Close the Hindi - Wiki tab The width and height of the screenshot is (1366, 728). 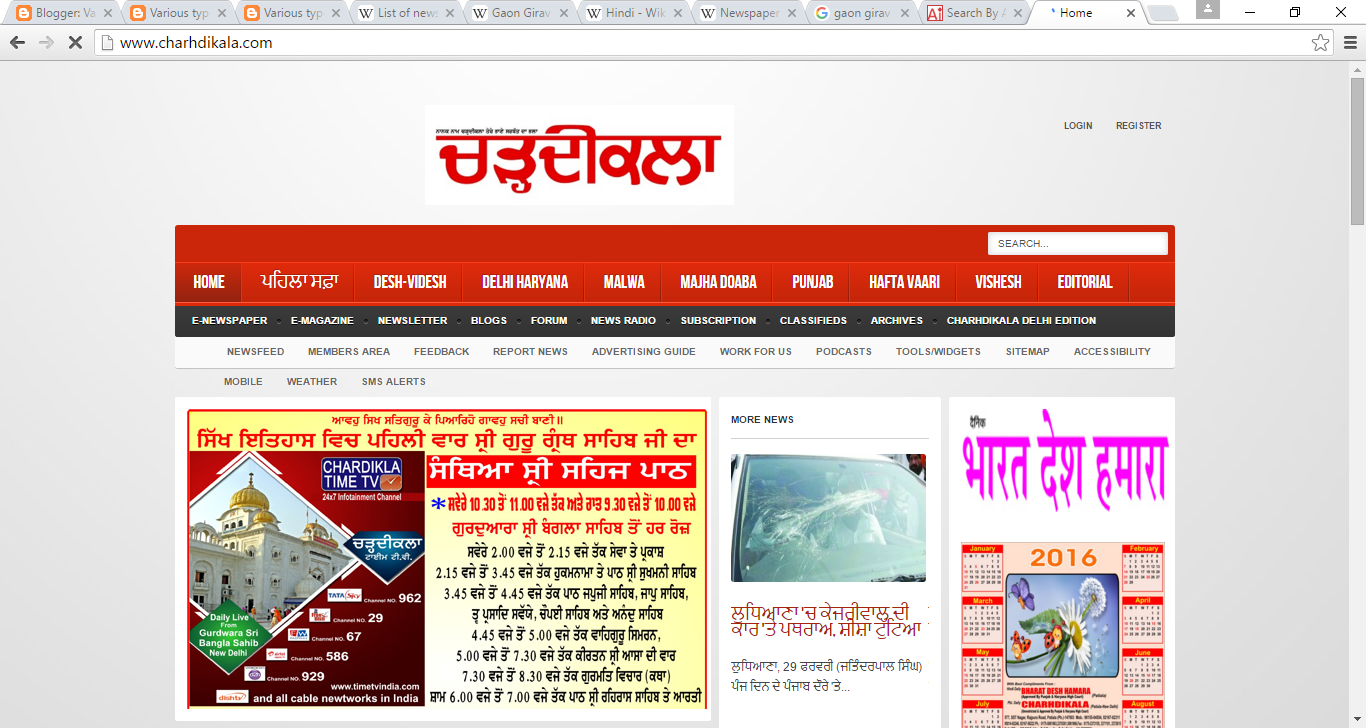[679, 14]
